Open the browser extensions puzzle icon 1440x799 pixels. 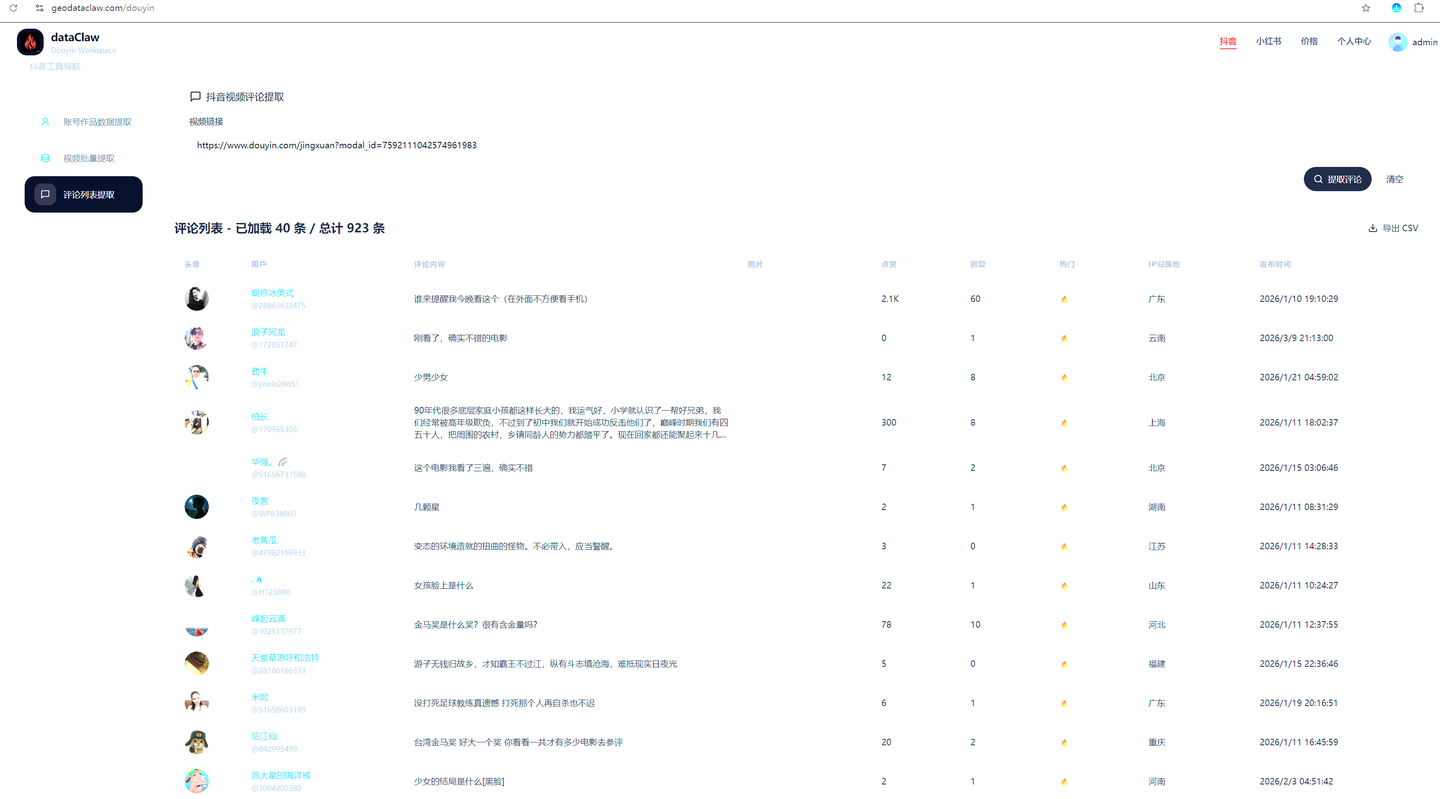pos(1419,8)
